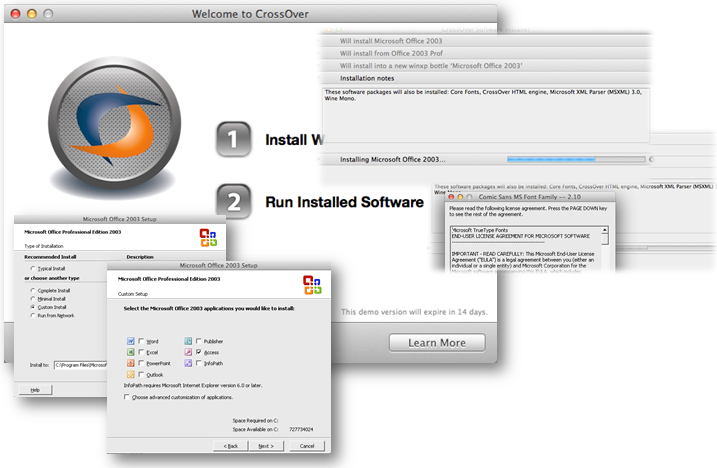The width and height of the screenshot is (717, 468).
Task: Click the Help button in Office Setup
Action: 35,390
